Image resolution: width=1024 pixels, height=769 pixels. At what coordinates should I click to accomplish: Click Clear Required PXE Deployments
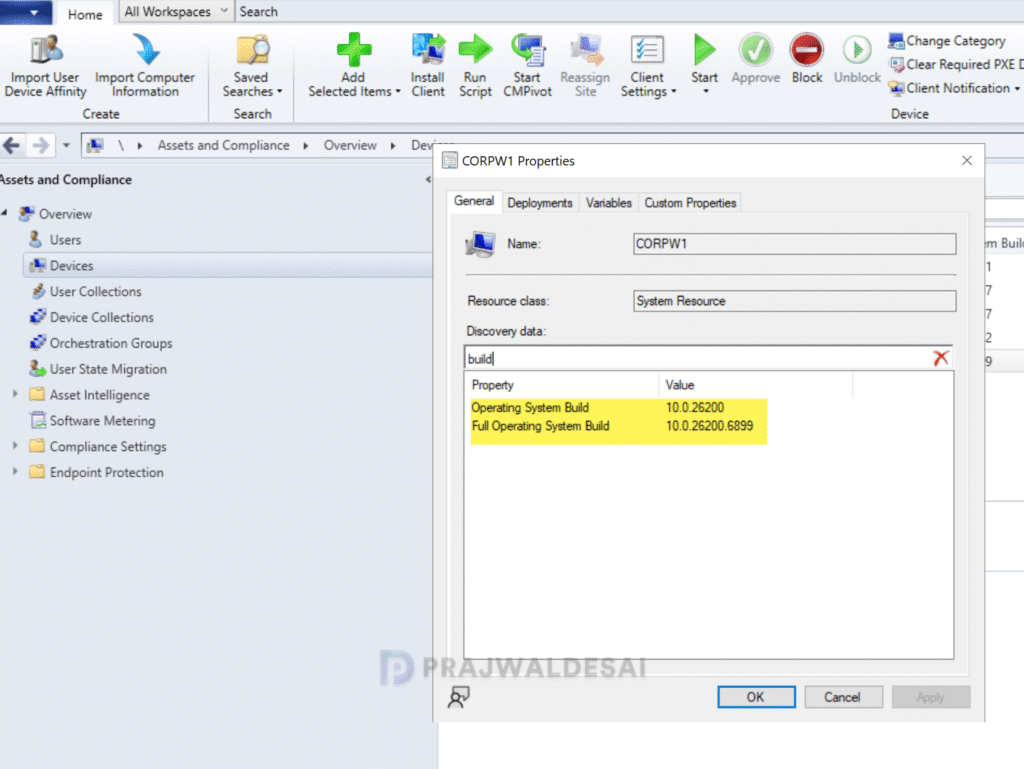[x=955, y=65]
